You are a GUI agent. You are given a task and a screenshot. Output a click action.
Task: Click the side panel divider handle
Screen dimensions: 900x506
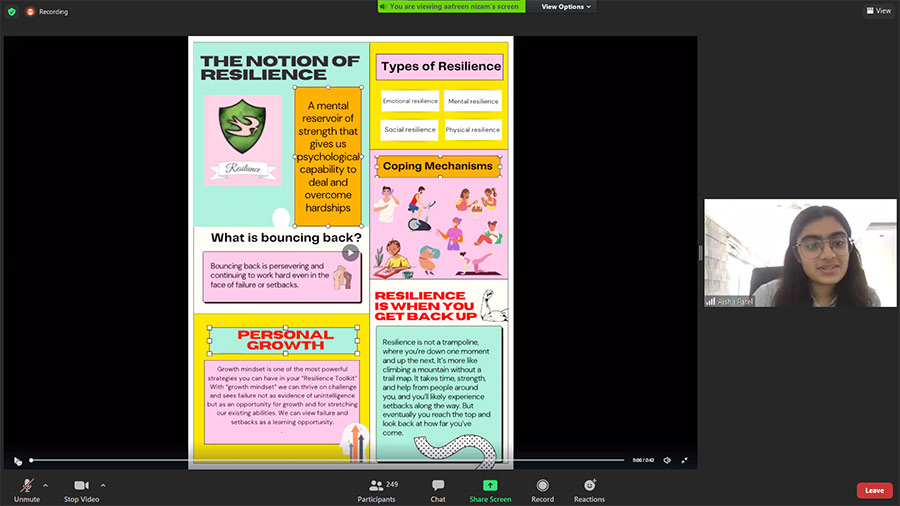pyautogui.click(x=700, y=253)
